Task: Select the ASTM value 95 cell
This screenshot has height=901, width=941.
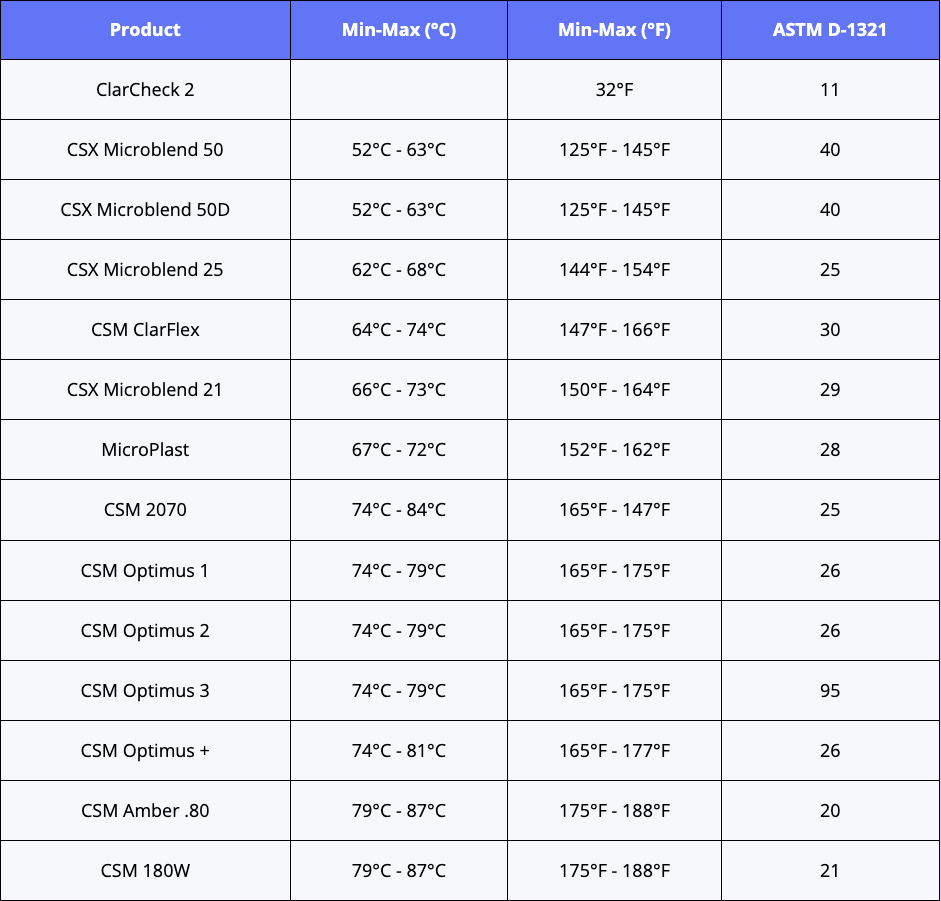Action: [x=829, y=691]
